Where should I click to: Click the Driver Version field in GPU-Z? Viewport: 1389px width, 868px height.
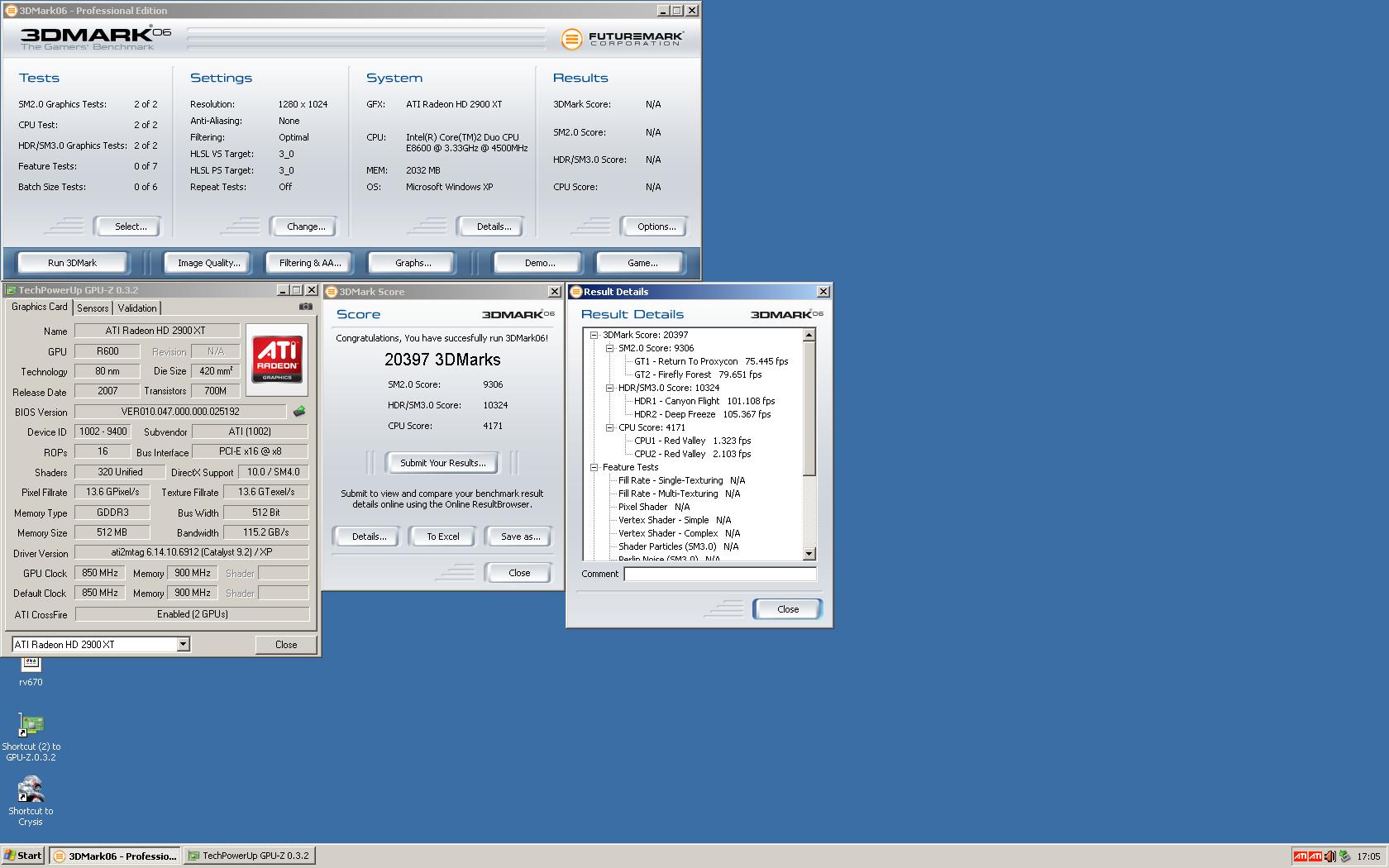[192, 552]
